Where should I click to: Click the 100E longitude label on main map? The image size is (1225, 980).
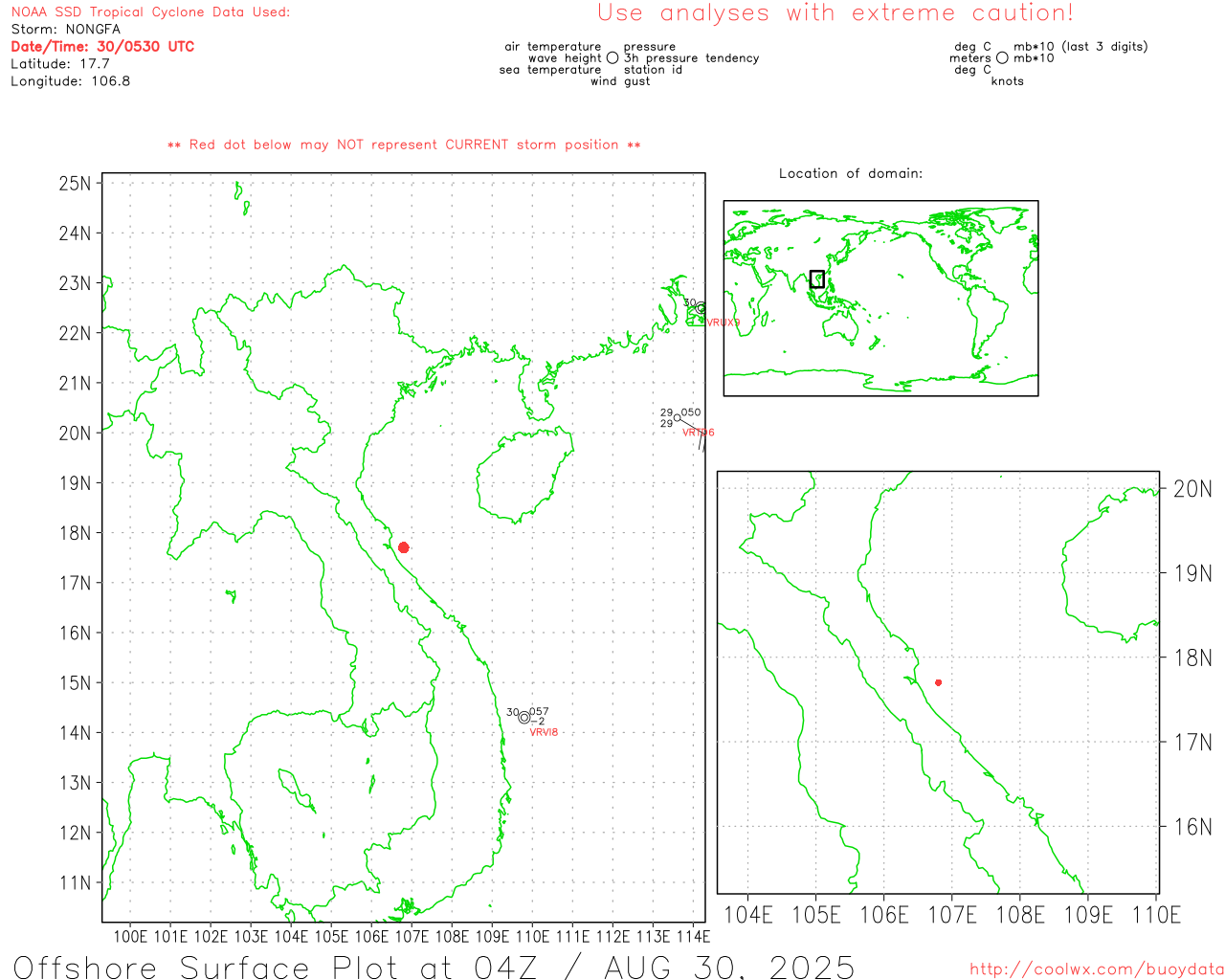point(131,937)
